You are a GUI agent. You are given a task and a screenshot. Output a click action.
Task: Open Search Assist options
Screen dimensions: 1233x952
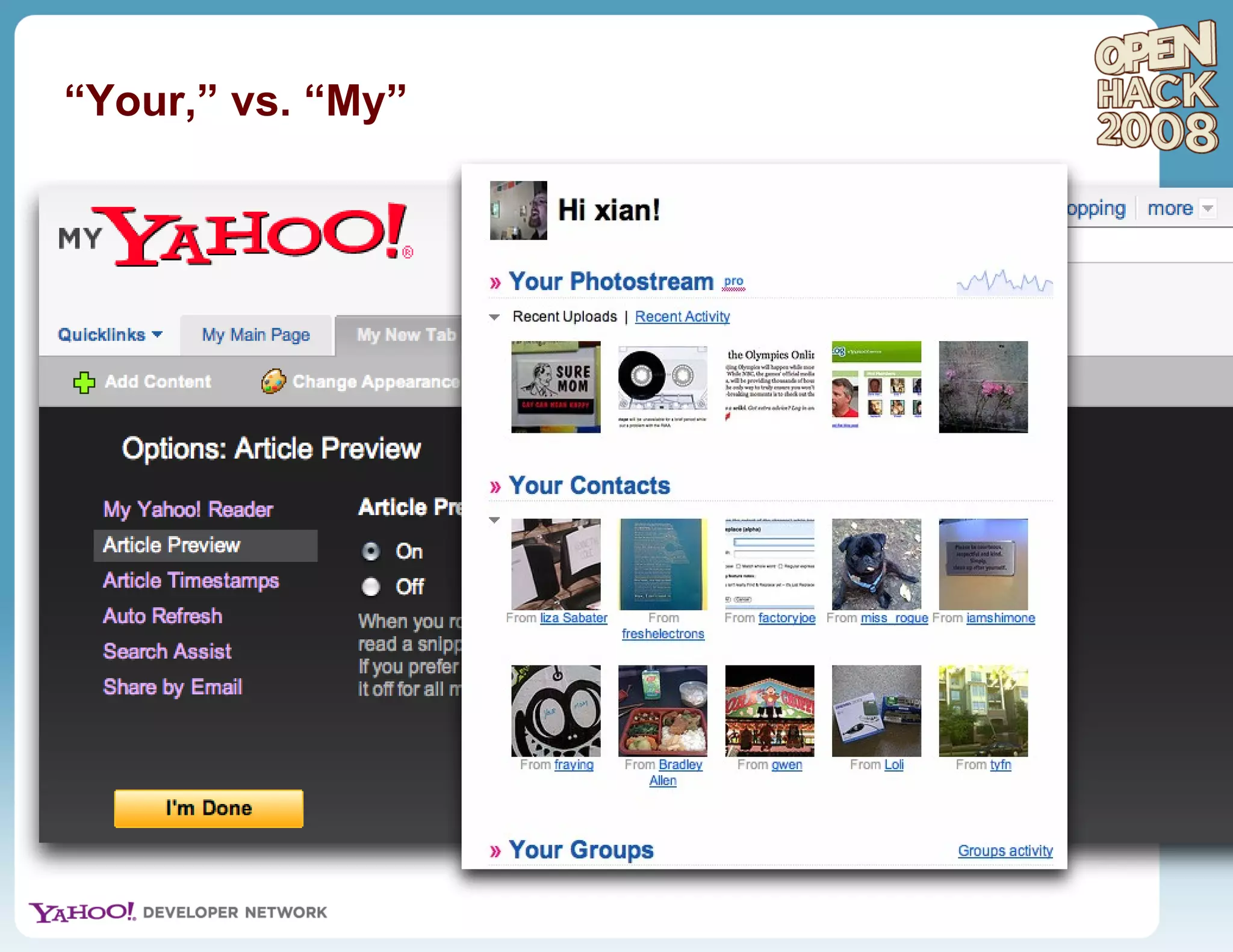[167, 652]
